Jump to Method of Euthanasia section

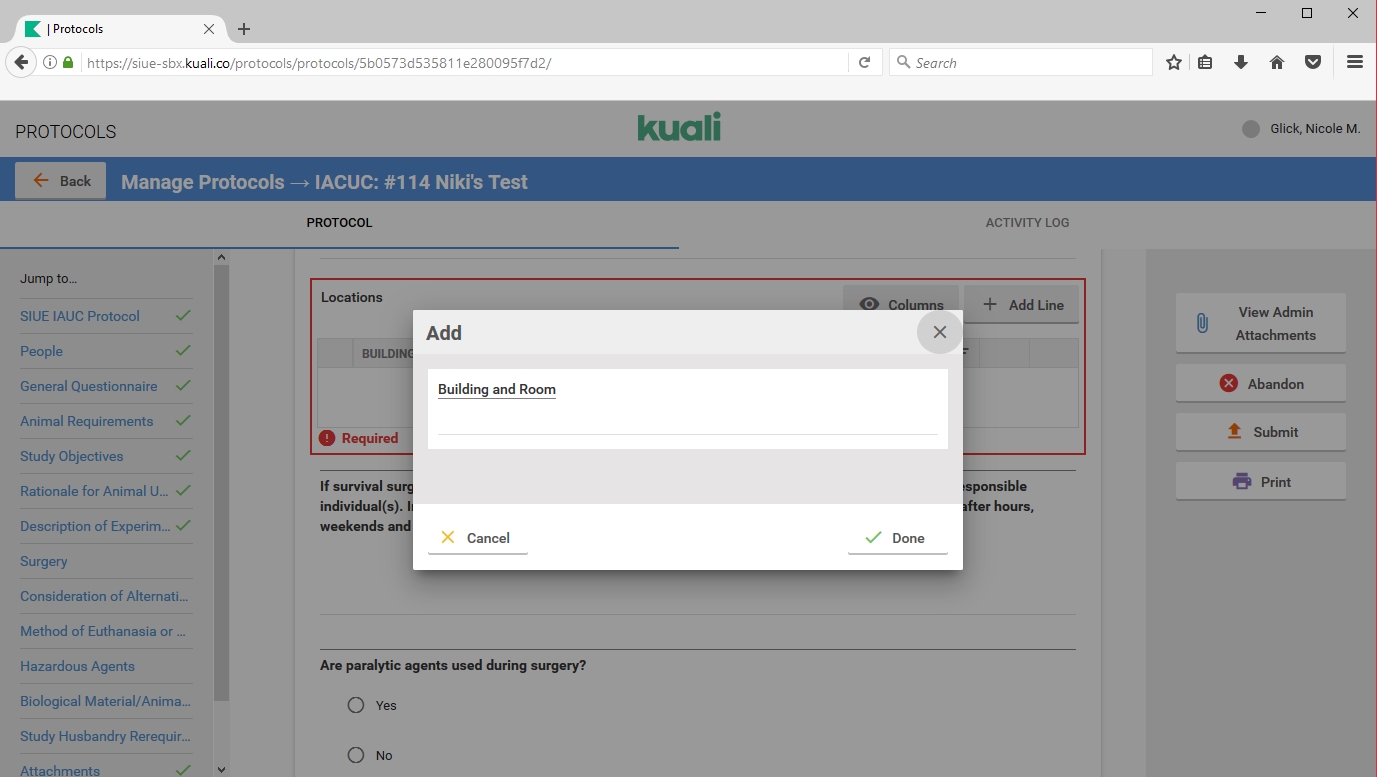click(103, 631)
